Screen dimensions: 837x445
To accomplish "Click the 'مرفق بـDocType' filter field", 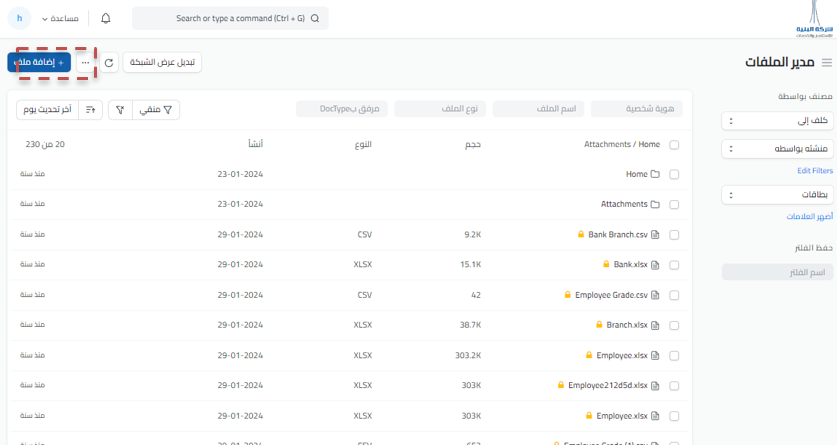I will click(342, 109).
